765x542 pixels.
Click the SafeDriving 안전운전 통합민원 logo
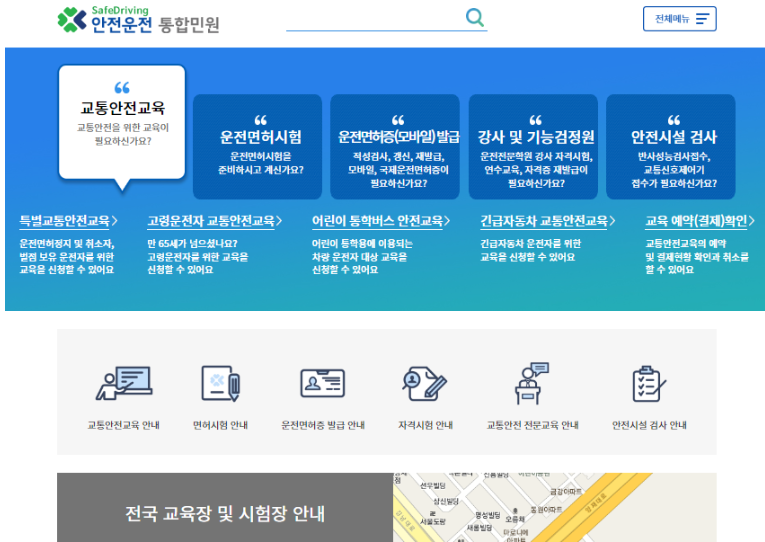coord(138,19)
